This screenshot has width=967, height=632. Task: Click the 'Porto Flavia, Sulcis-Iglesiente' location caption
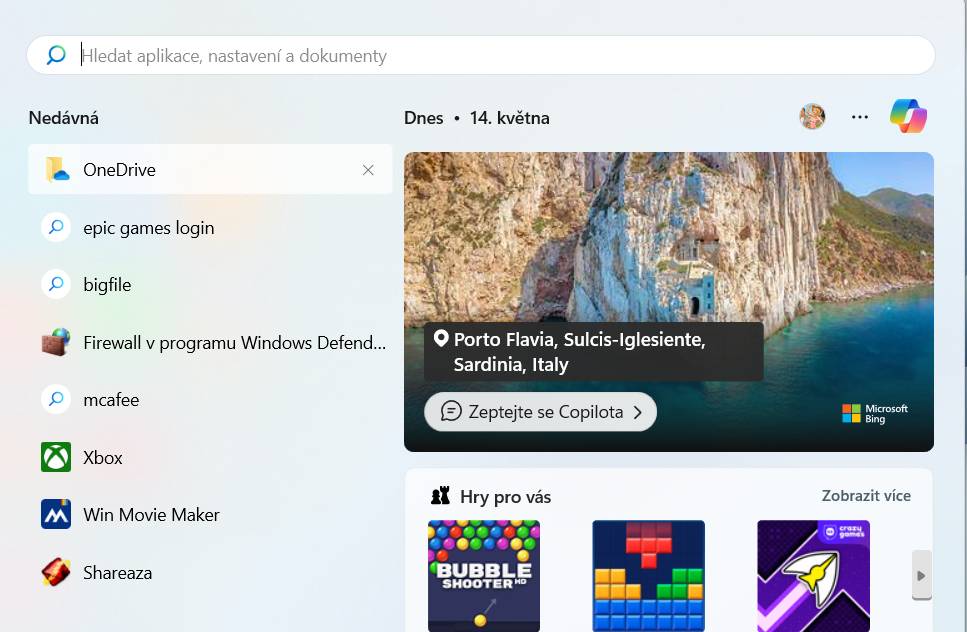click(593, 351)
